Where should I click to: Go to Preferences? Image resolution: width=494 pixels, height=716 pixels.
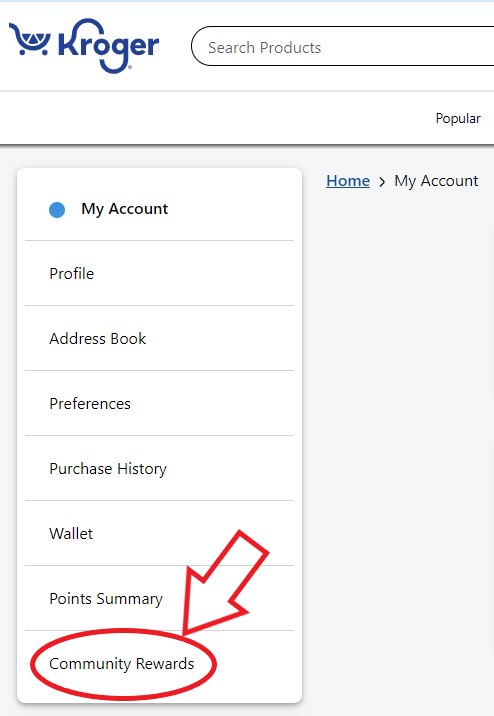pyautogui.click(x=159, y=403)
